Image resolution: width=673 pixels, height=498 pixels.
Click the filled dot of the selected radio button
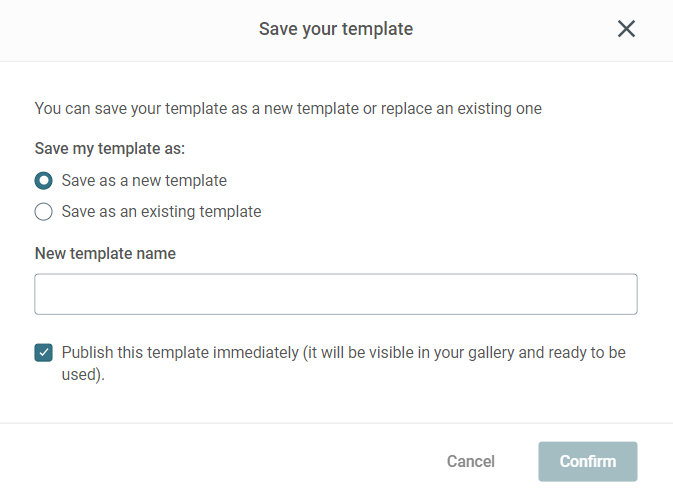(x=44, y=181)
